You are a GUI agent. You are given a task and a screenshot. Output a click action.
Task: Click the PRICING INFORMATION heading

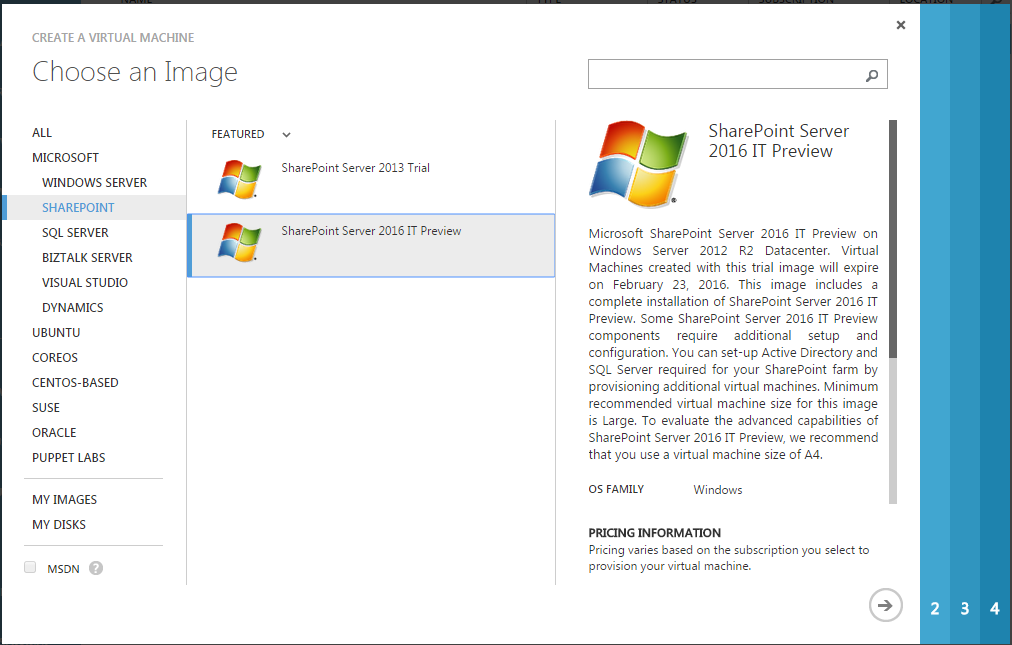pos(654,533)
